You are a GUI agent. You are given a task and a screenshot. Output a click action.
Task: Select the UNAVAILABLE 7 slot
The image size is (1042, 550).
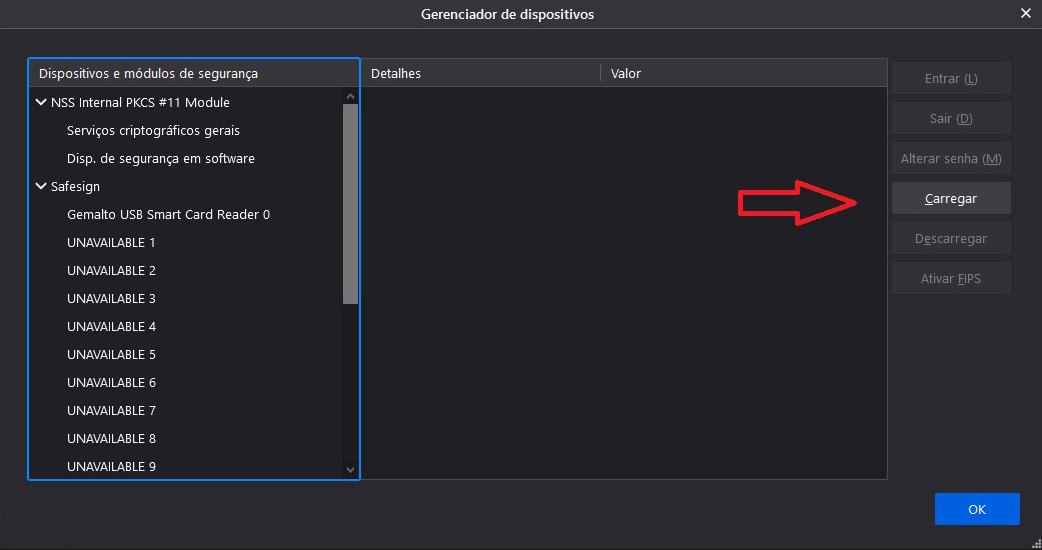coord(111,410)
